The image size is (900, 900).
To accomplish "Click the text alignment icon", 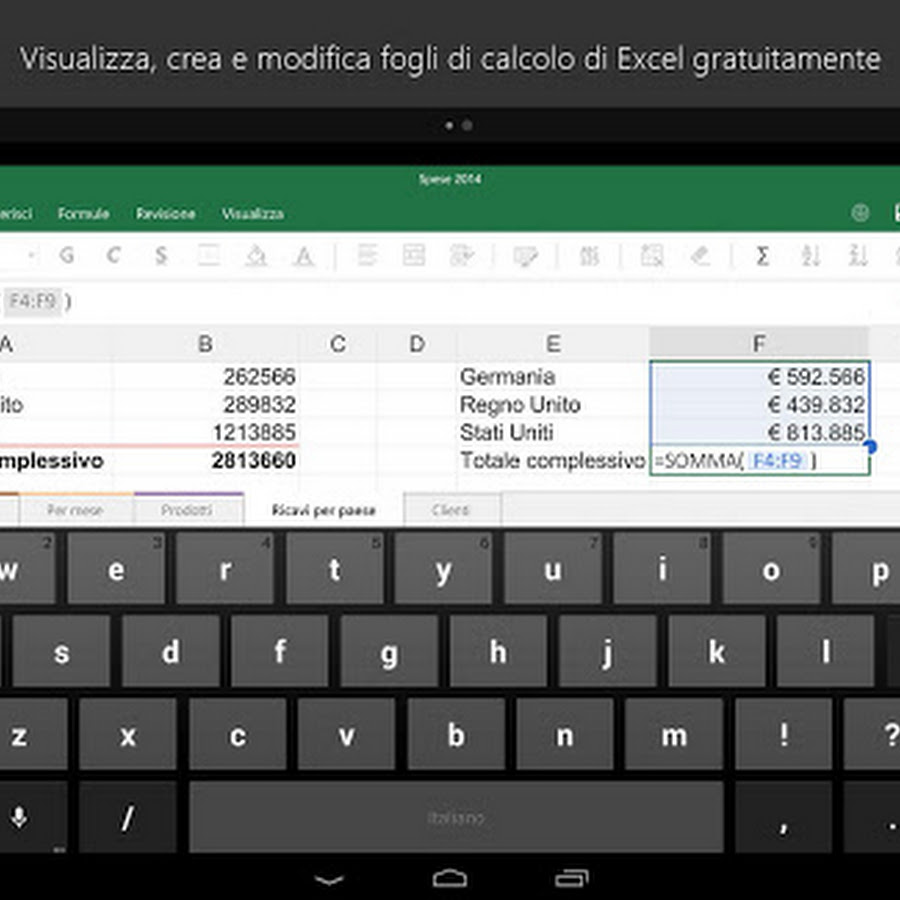I will [x=367, y=255].
